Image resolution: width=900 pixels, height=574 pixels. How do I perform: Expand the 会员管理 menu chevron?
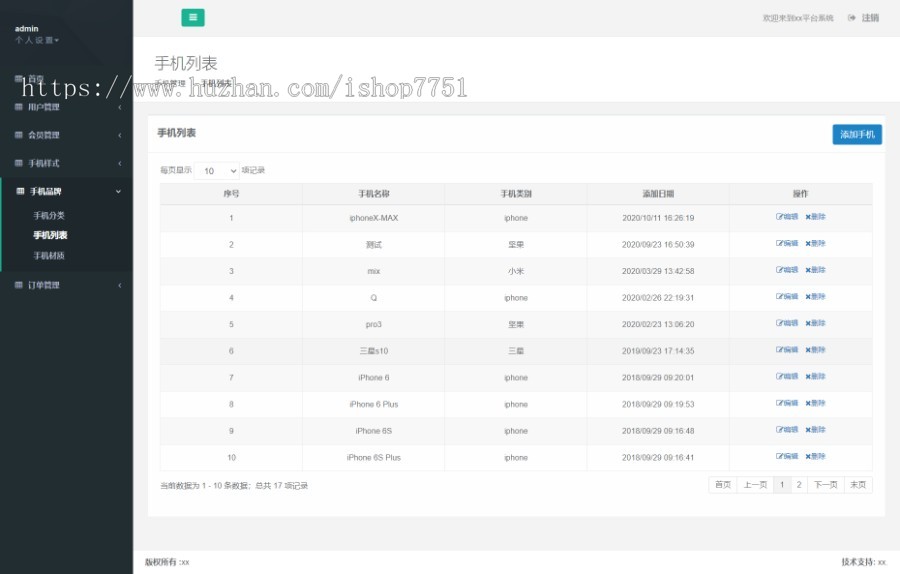(x=119, y=135)
